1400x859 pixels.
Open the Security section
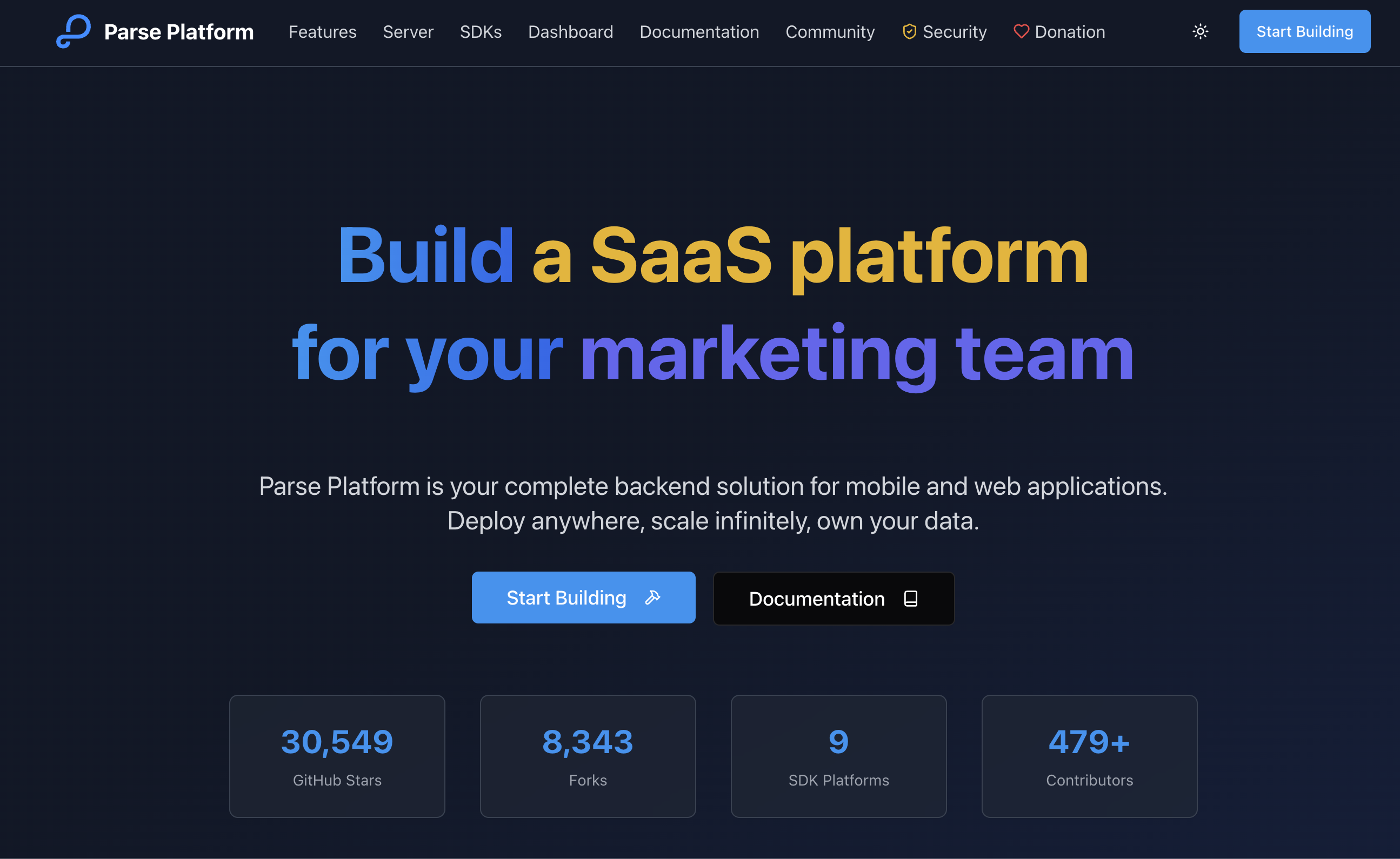(955, 32)
